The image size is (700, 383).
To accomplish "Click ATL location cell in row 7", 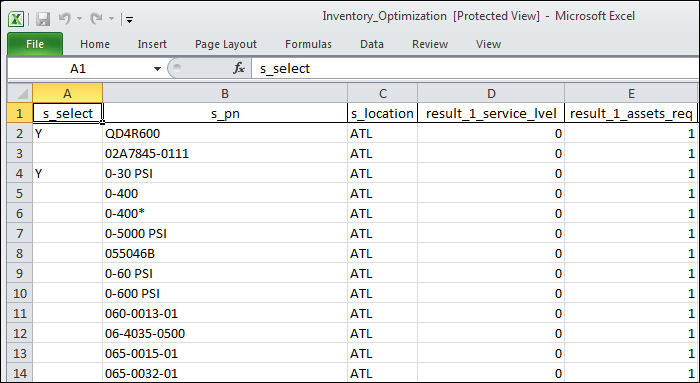I will pyautogui.click(x=383, y=233).
